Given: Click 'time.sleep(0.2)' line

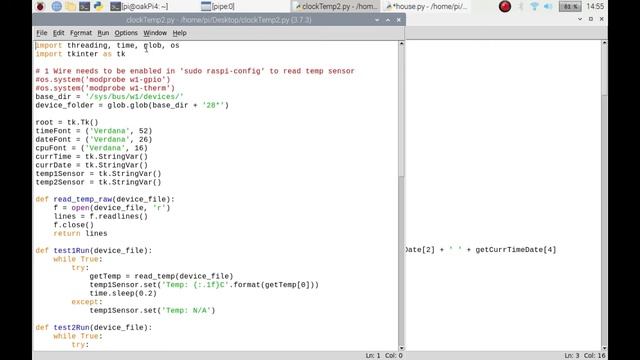Looking at the screenshot, I should tap(123, 293).
